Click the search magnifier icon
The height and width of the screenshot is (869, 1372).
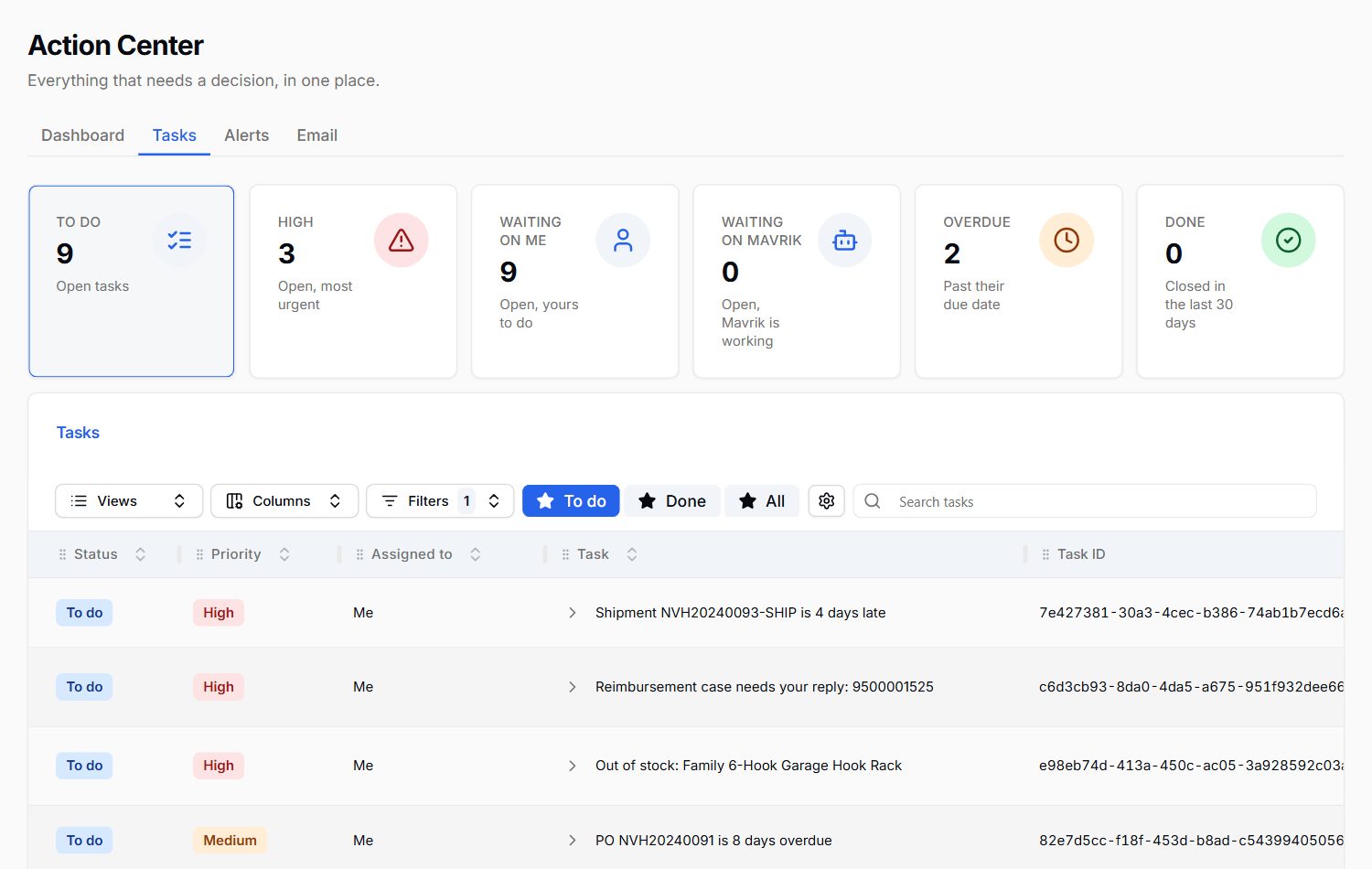click(873, 501)
